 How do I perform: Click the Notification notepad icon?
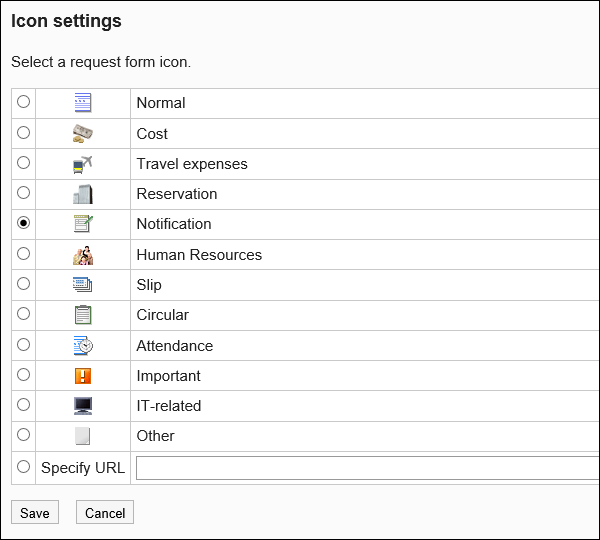[x=83, y=224]
